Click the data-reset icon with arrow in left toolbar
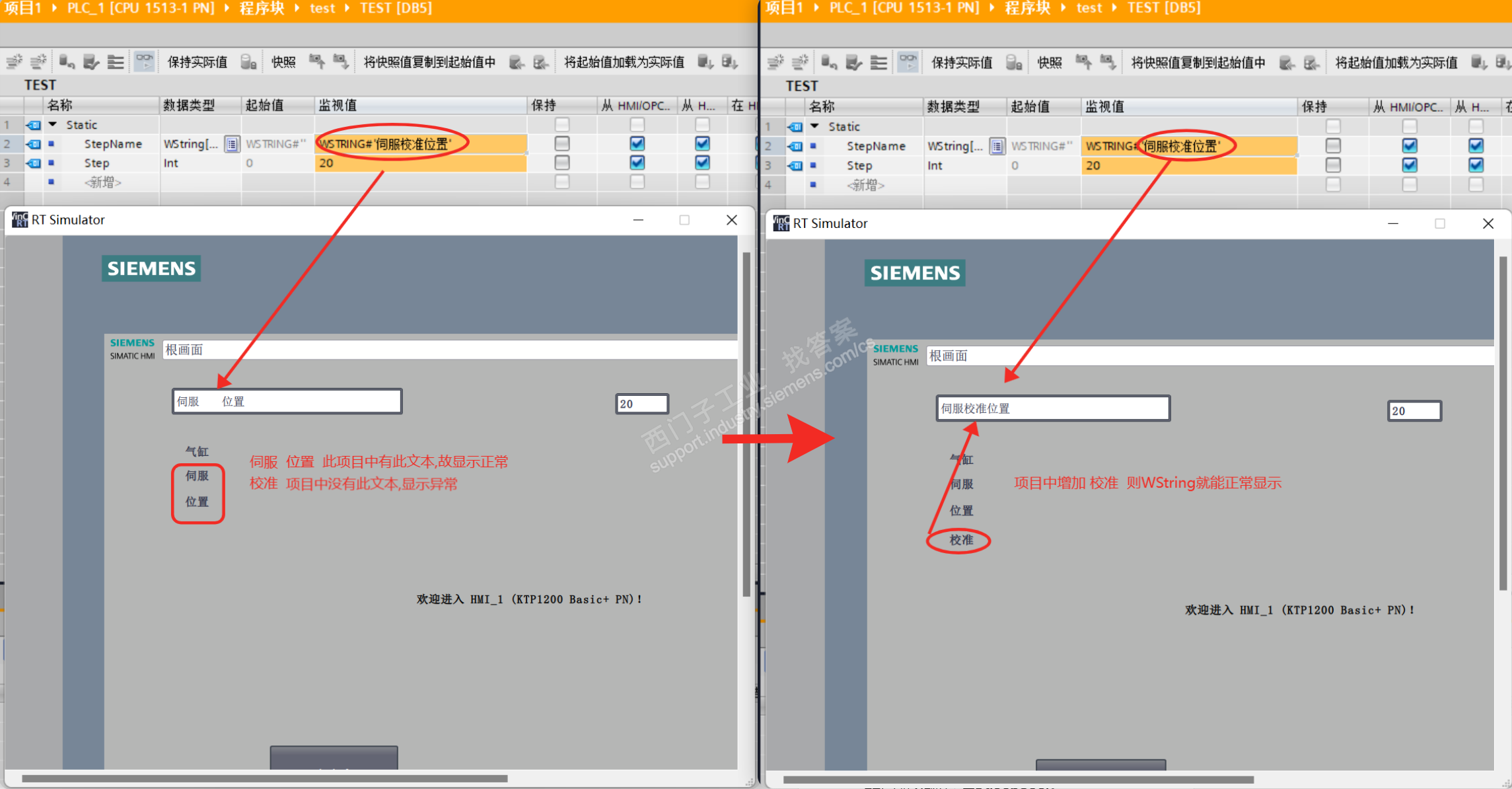Screen dimensions: 1512x789 (67, 62)
